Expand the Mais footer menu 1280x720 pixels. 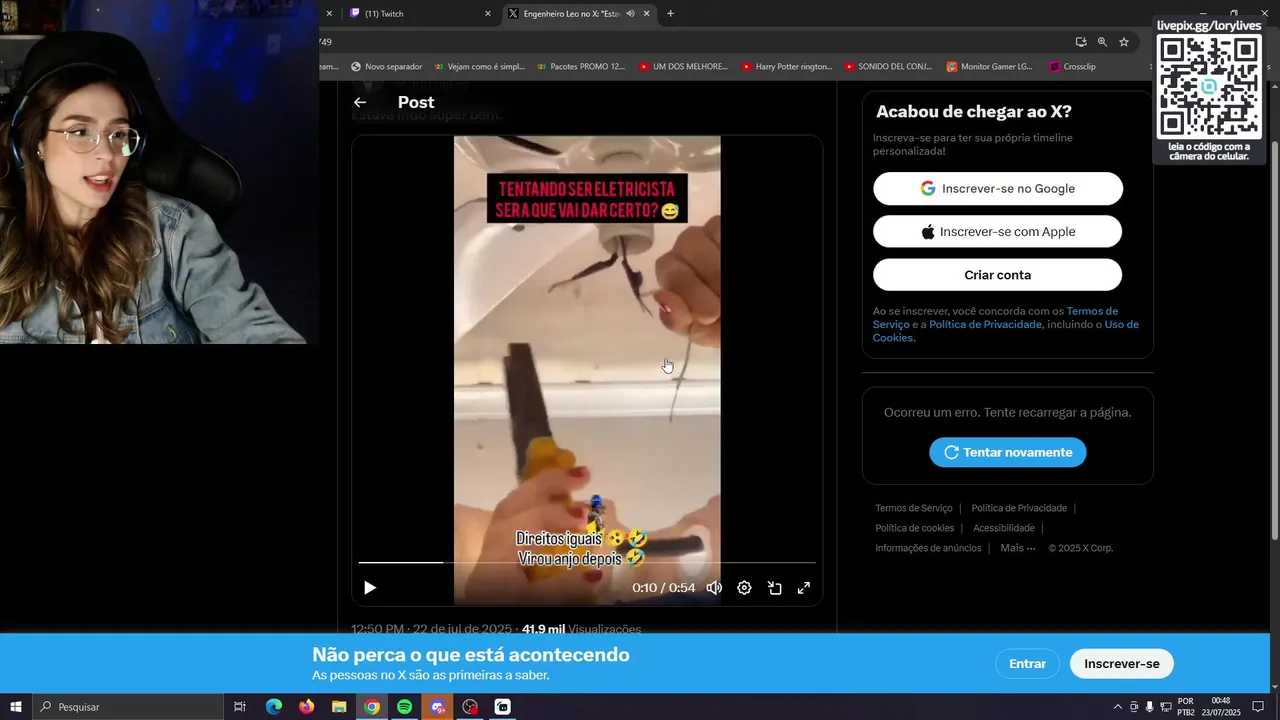[1018, 548]
